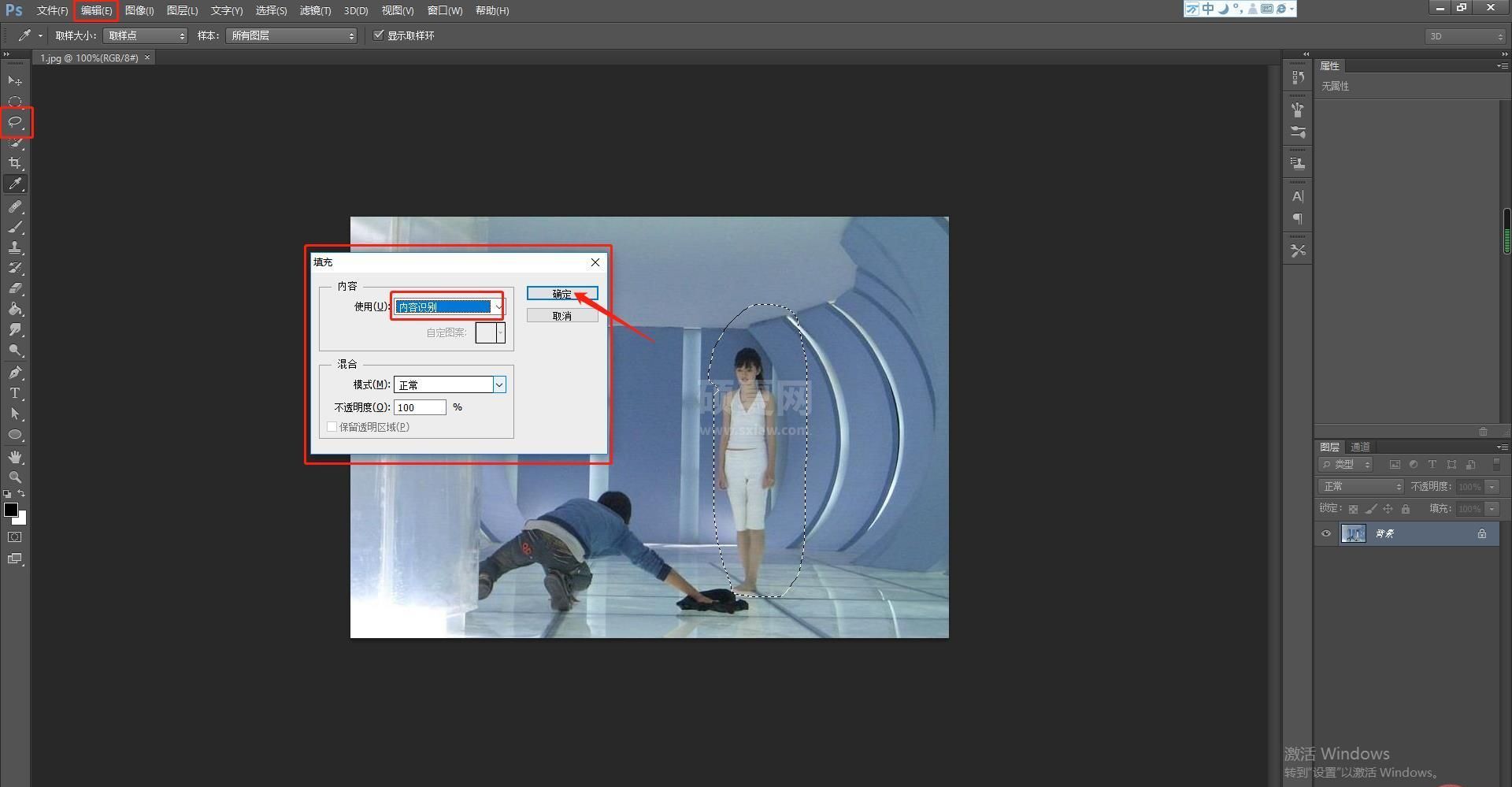The width and height of the screenshot is (1512, 787).
Task: Filter layers by pixel layers
Action: pos(1395,465)
